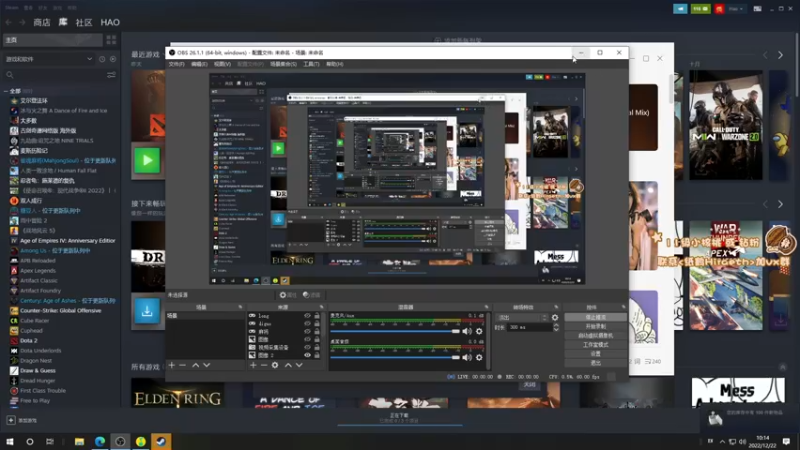This screenshot has height=450, width=800.
Task: Previous page arrow of Steam recent games shelf
Action: pyautogui.click(x=765, y=55)
